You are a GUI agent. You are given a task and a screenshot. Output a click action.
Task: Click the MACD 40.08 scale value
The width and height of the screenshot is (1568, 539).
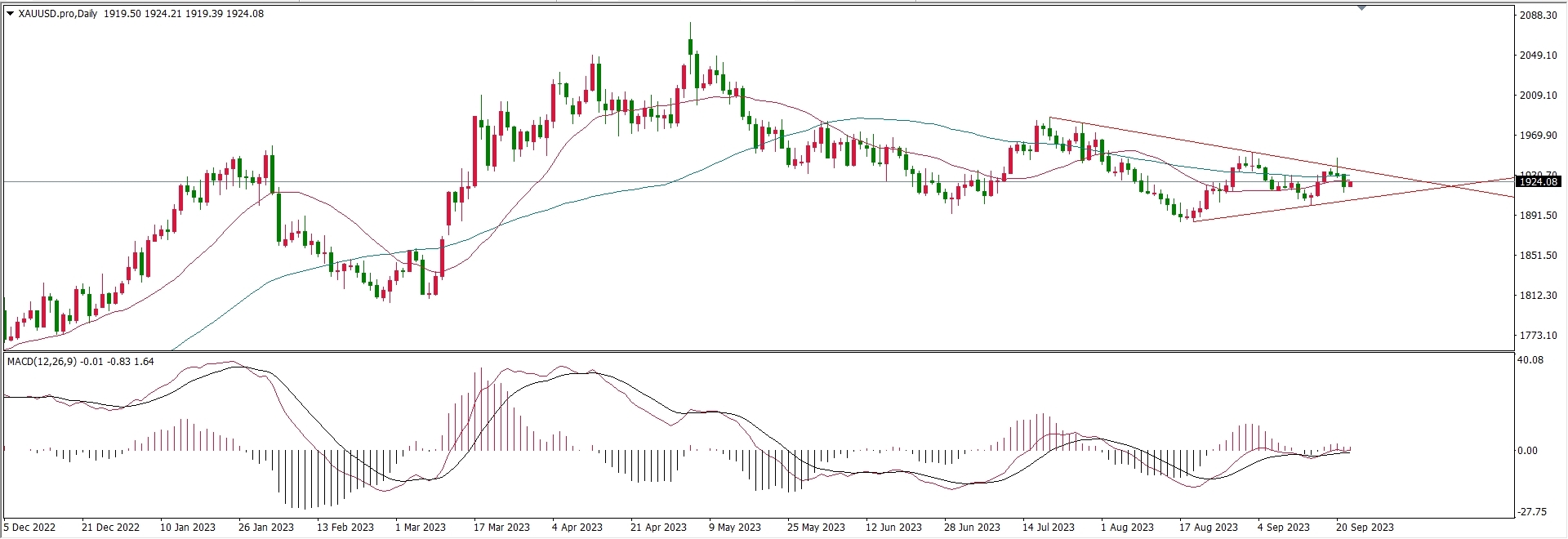click(x=1530, y=360)
